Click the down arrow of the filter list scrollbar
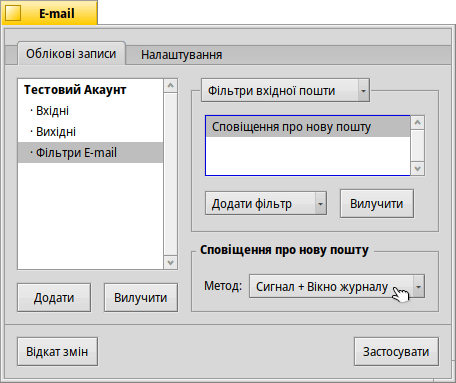Image resolution: width=456 pixels, height=383 pixels. 418,169
